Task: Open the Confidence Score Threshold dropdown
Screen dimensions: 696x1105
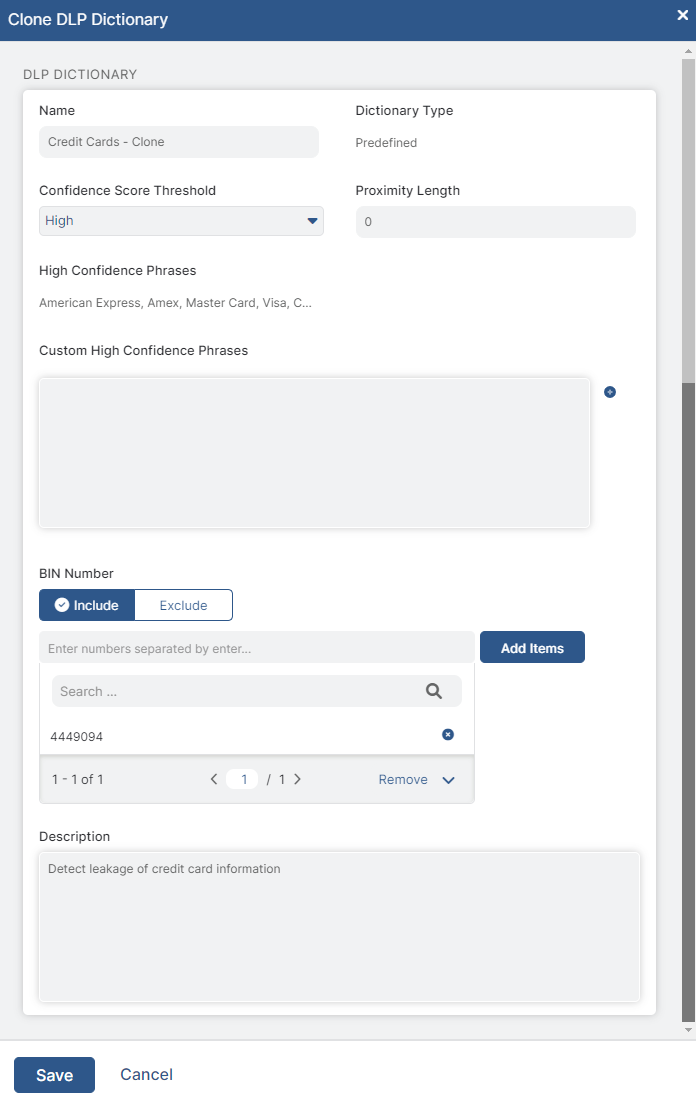Action: (181, 220)
